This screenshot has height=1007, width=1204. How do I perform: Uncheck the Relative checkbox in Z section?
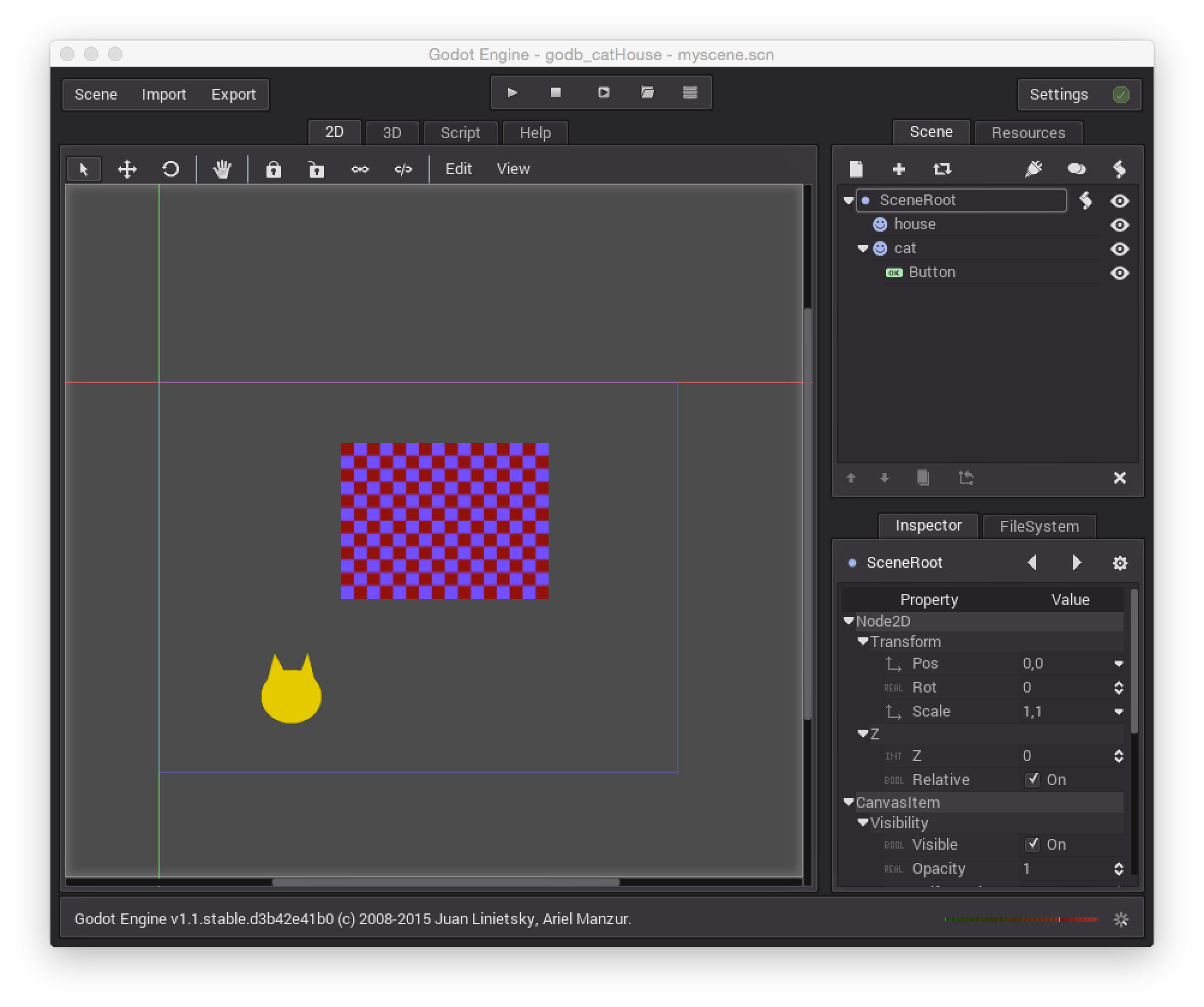pyautogui.click(x=1034, y=779)
